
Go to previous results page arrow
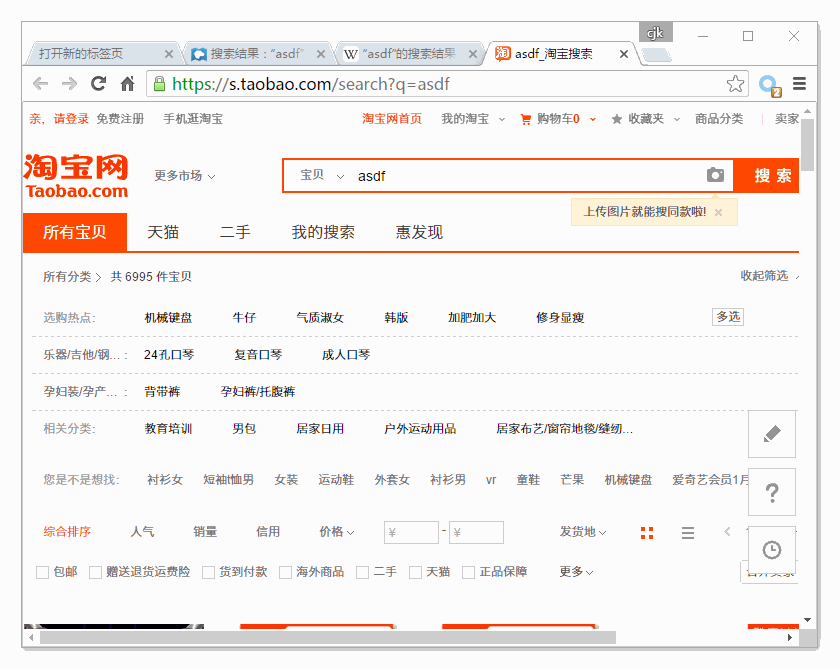[727, 532]
